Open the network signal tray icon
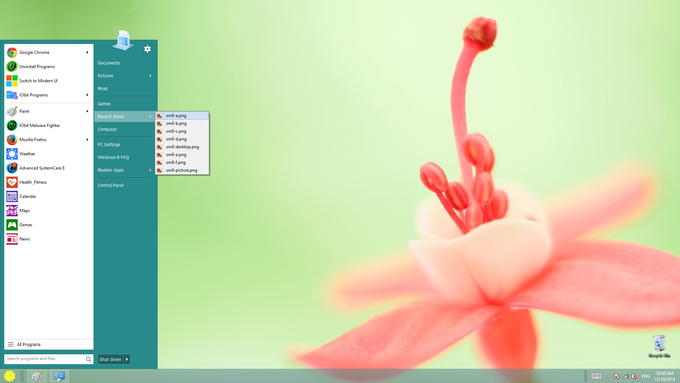The image size is (680, 383). 625,376
